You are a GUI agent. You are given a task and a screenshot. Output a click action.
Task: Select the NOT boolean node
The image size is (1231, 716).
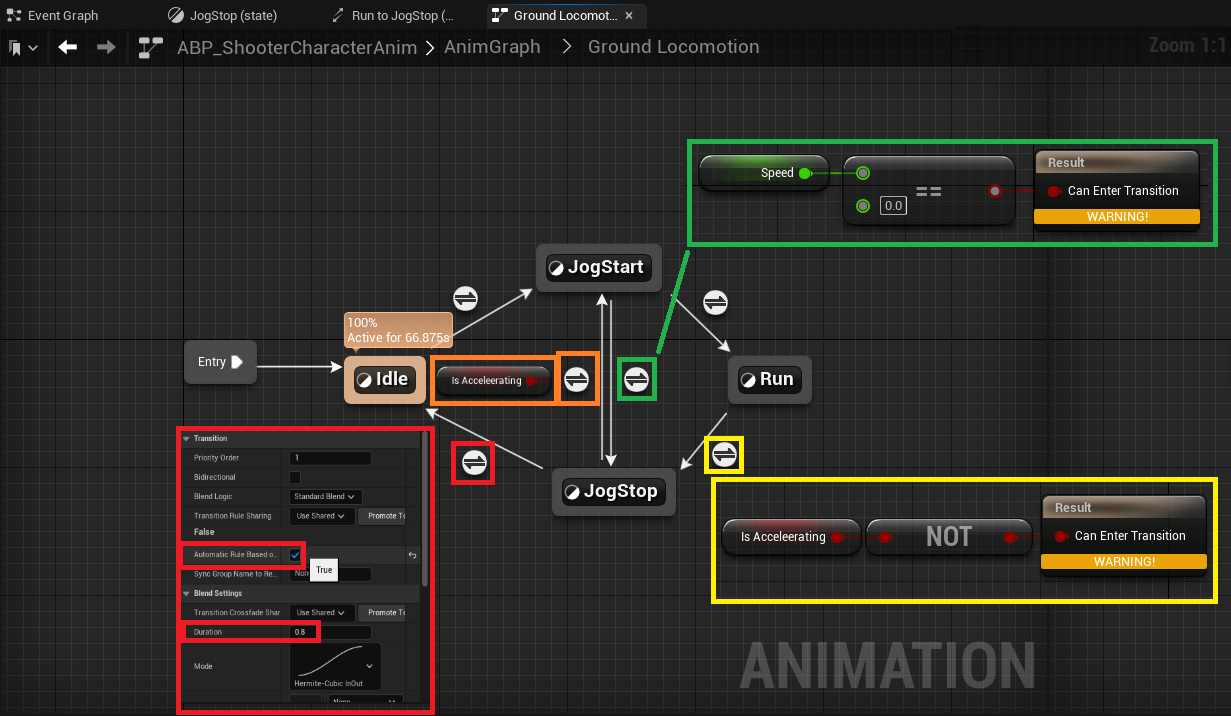(x=948, y=537)
